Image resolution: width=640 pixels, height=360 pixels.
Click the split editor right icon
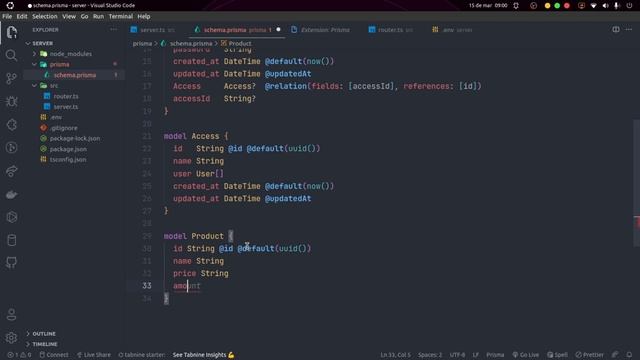(x=616, y=29)
